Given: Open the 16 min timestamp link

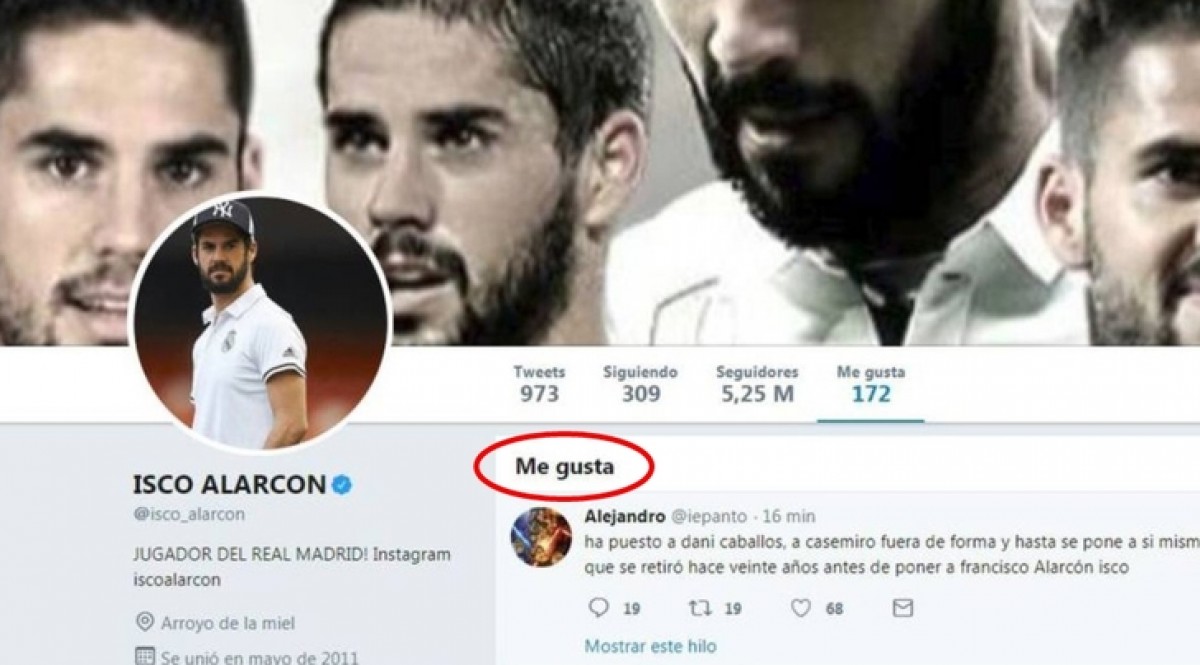Looking at the screenshot, I should pyautogui.click(x=789, y=516).
